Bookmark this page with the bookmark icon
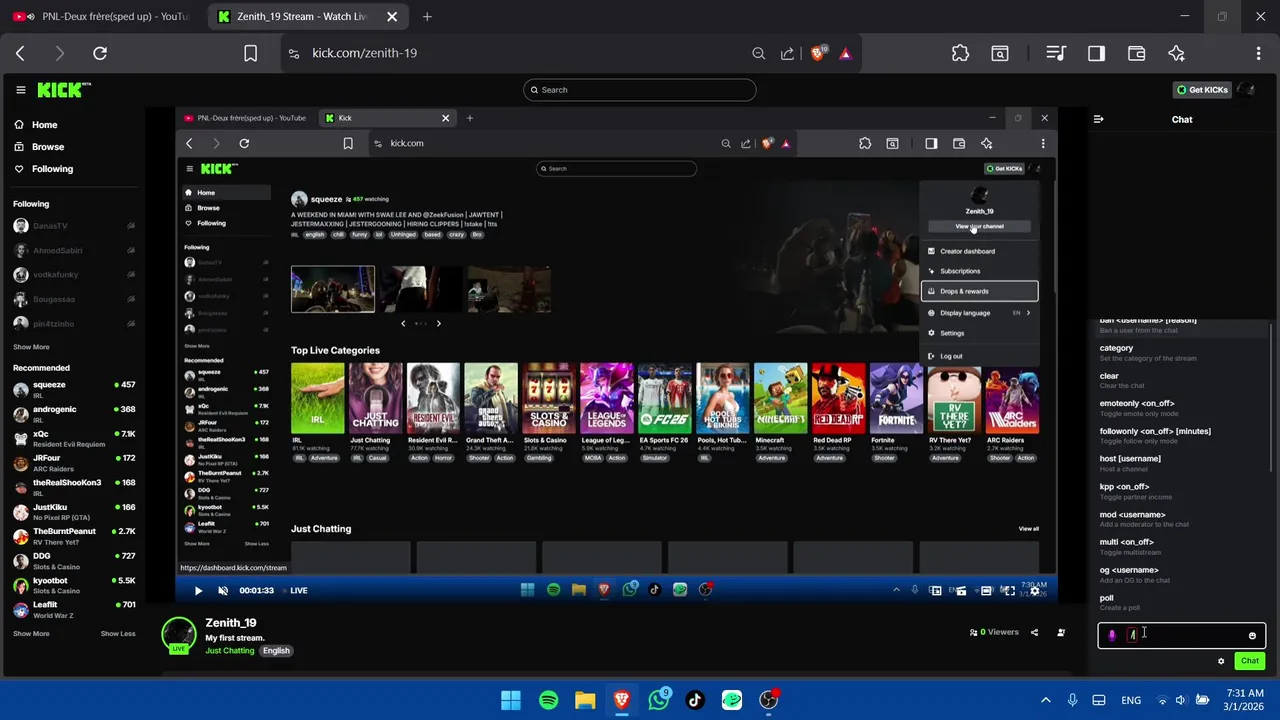Screen dimensions: 1280x720 coord(251,53)
